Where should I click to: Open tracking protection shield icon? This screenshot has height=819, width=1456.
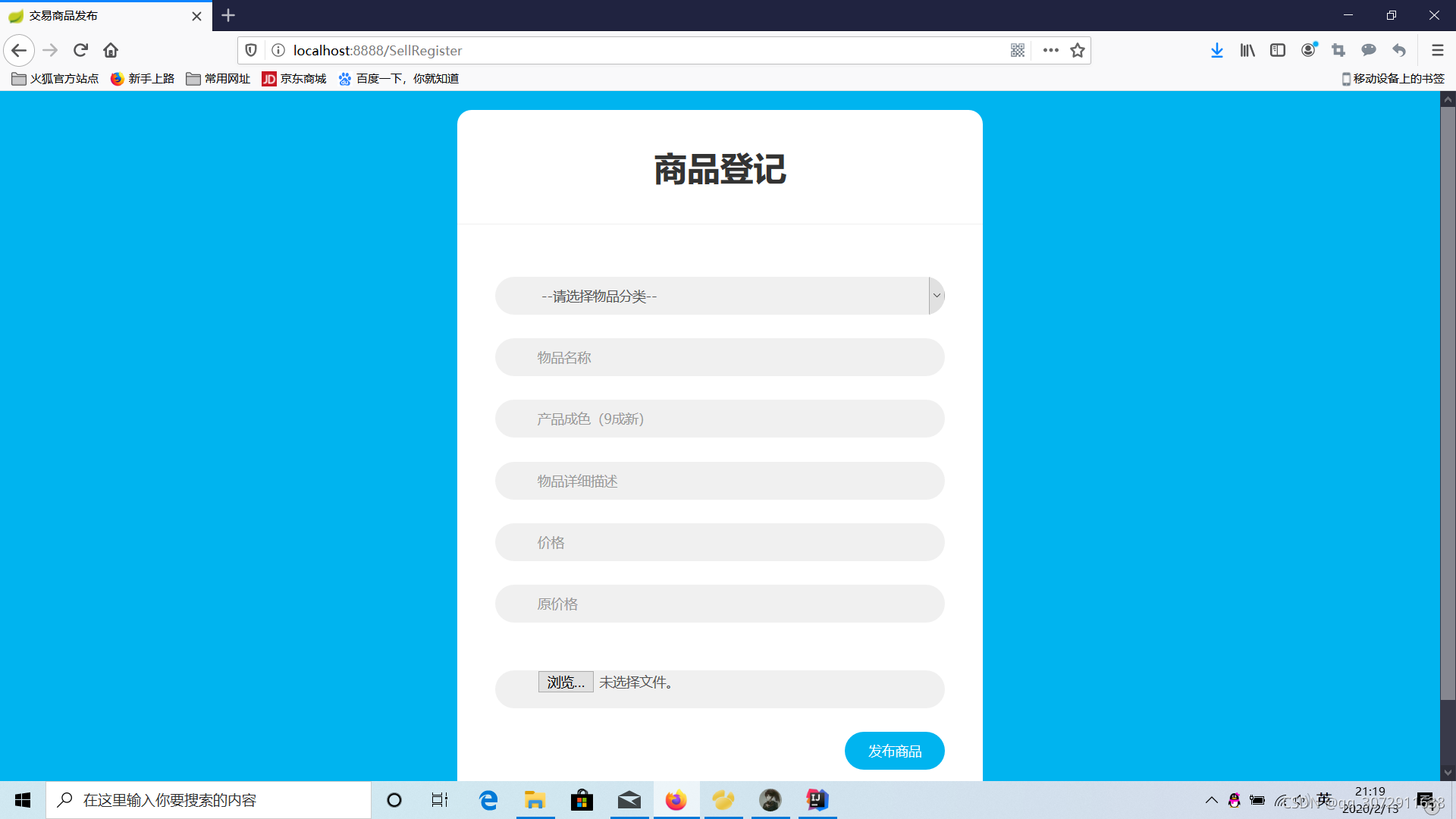click(251, 50)
